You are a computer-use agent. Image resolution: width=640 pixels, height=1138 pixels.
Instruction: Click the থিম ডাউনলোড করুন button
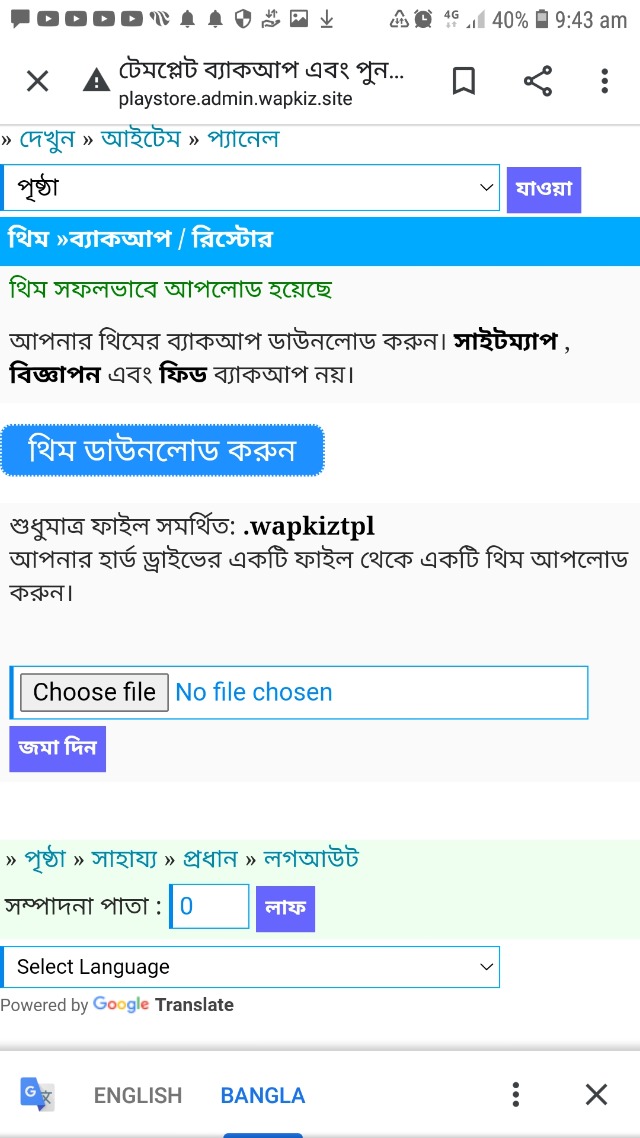(162, 450)
